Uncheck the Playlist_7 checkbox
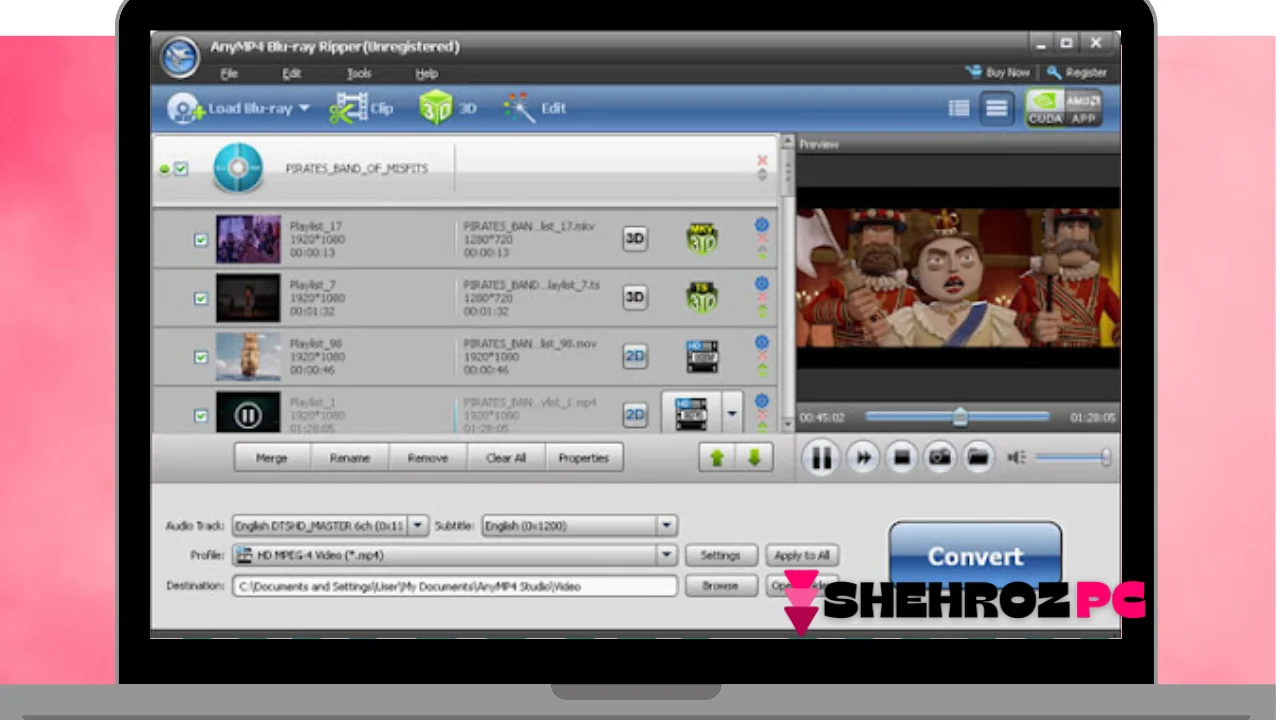1280x720 pixels. click(201, 298)
